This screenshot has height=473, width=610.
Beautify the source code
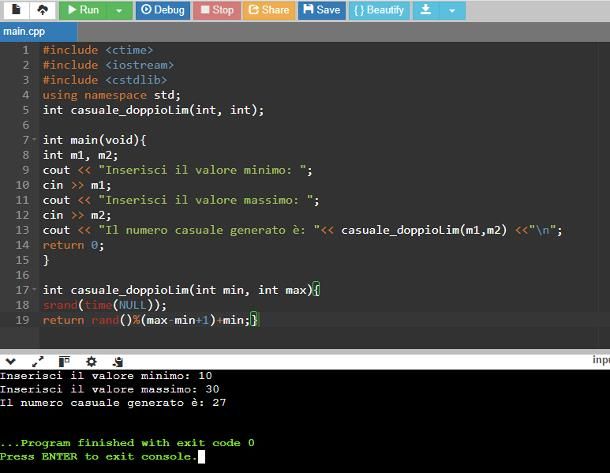click(379, 10)
